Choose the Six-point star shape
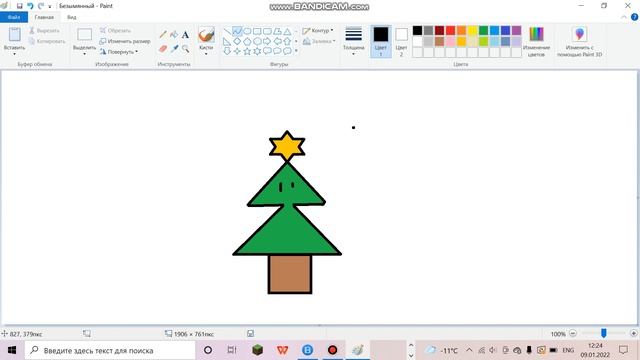This screenshot has height=360, width=640. point(257,51)
